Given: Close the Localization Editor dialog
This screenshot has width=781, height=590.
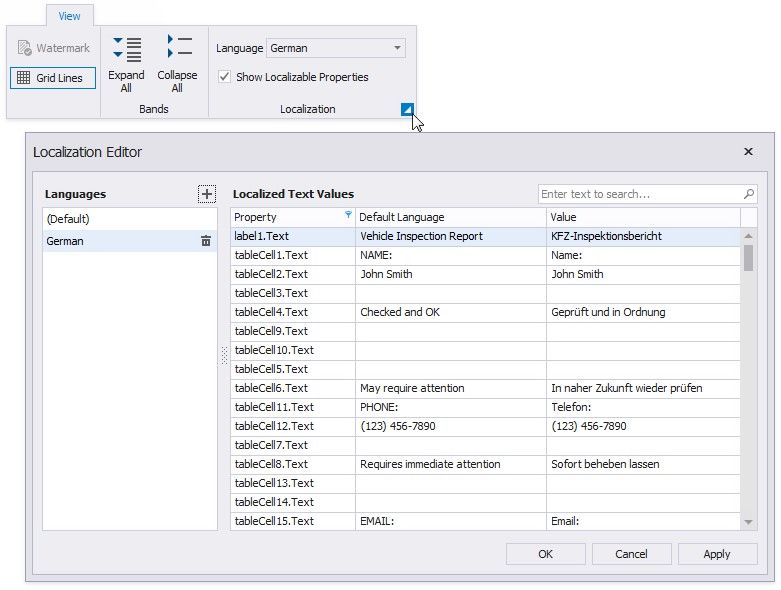Looking at the screenshot, I should (x=748, y=152).
